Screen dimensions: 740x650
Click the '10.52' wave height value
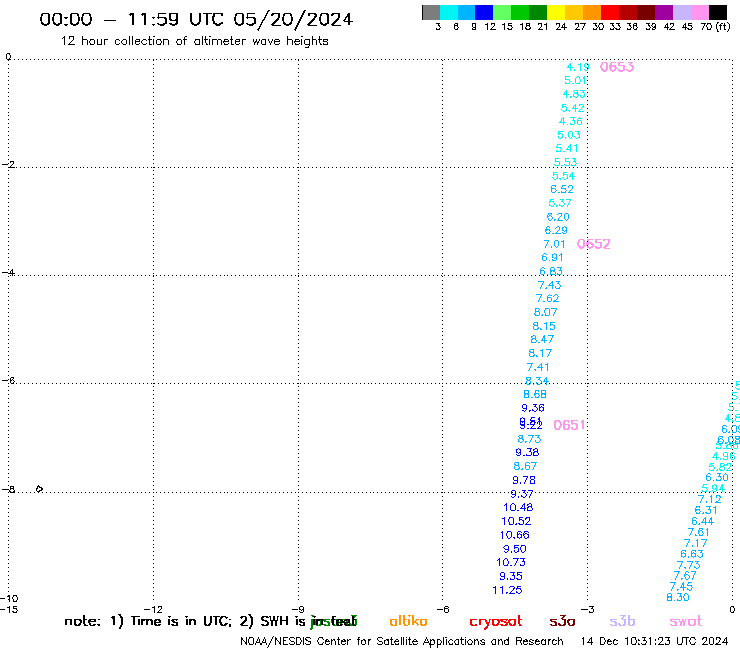pos(516,521)
